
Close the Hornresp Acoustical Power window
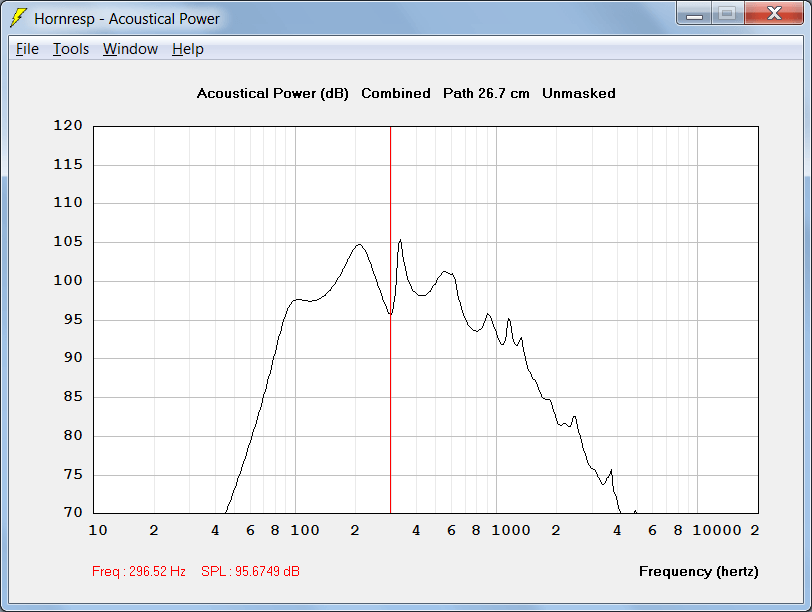pos(774,14)
